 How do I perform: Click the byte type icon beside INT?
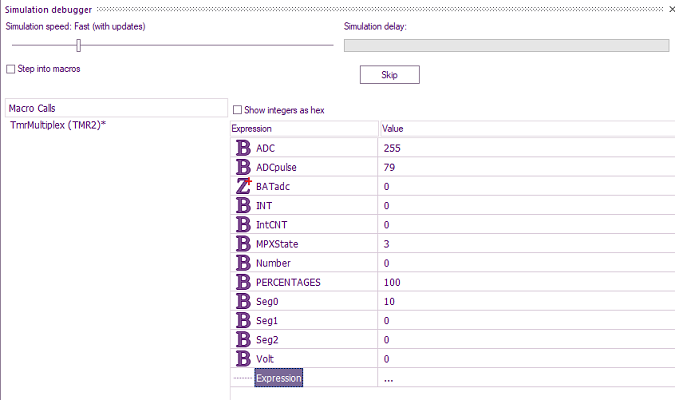(x=243, y=205)
